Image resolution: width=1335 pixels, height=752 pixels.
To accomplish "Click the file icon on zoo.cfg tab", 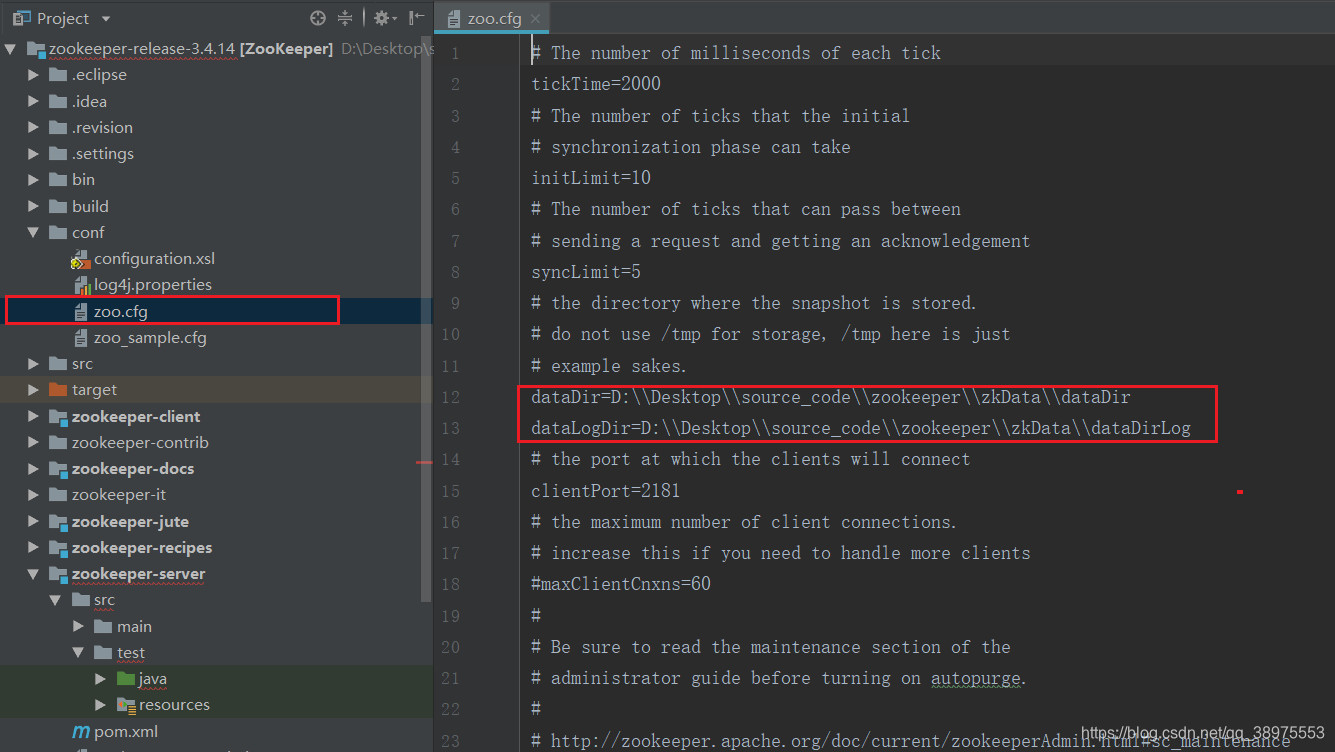I will click(454, 19).
